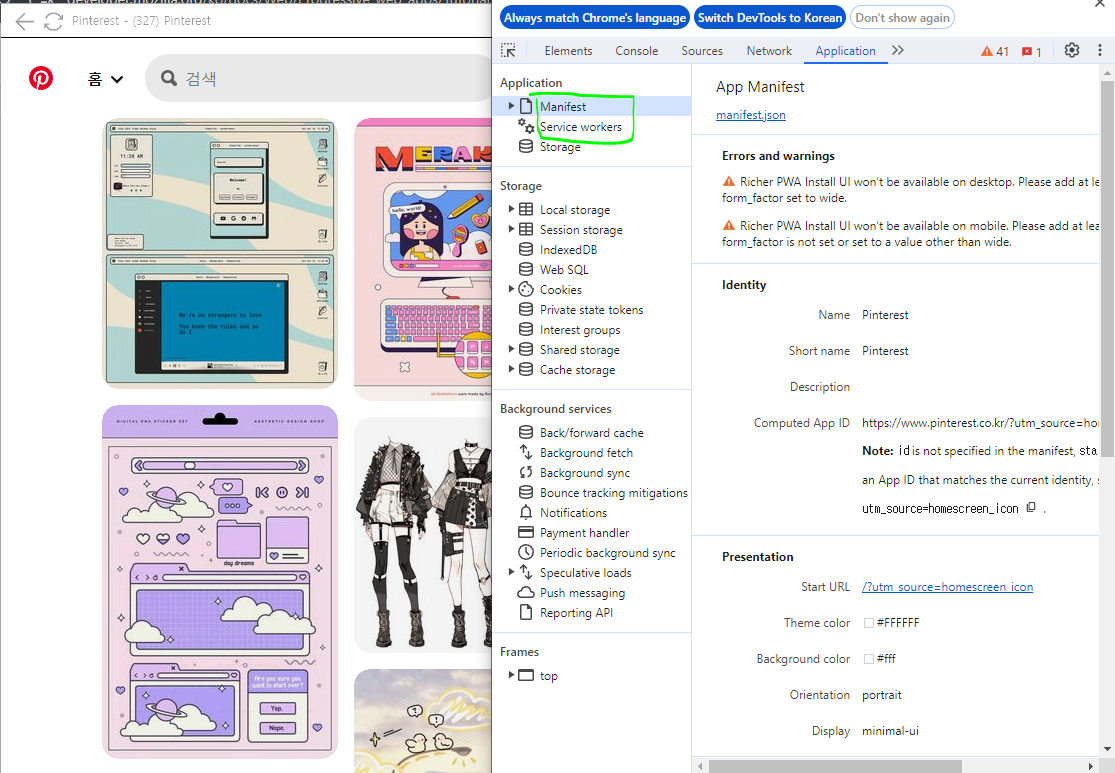Click the Notifications bell icon
The height and width of the screenshot is (773, 1115).
pyautogui.click(x=526, y=512)
